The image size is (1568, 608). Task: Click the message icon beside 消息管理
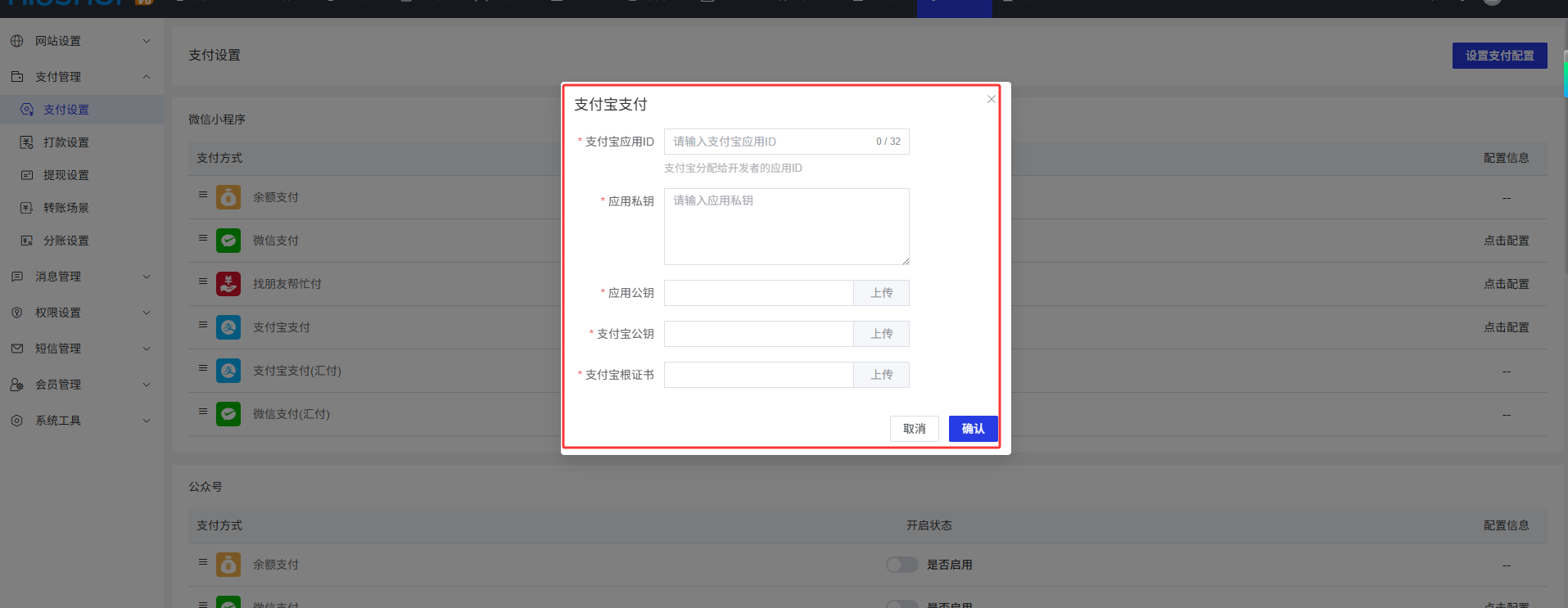click(x=16, y=277)
